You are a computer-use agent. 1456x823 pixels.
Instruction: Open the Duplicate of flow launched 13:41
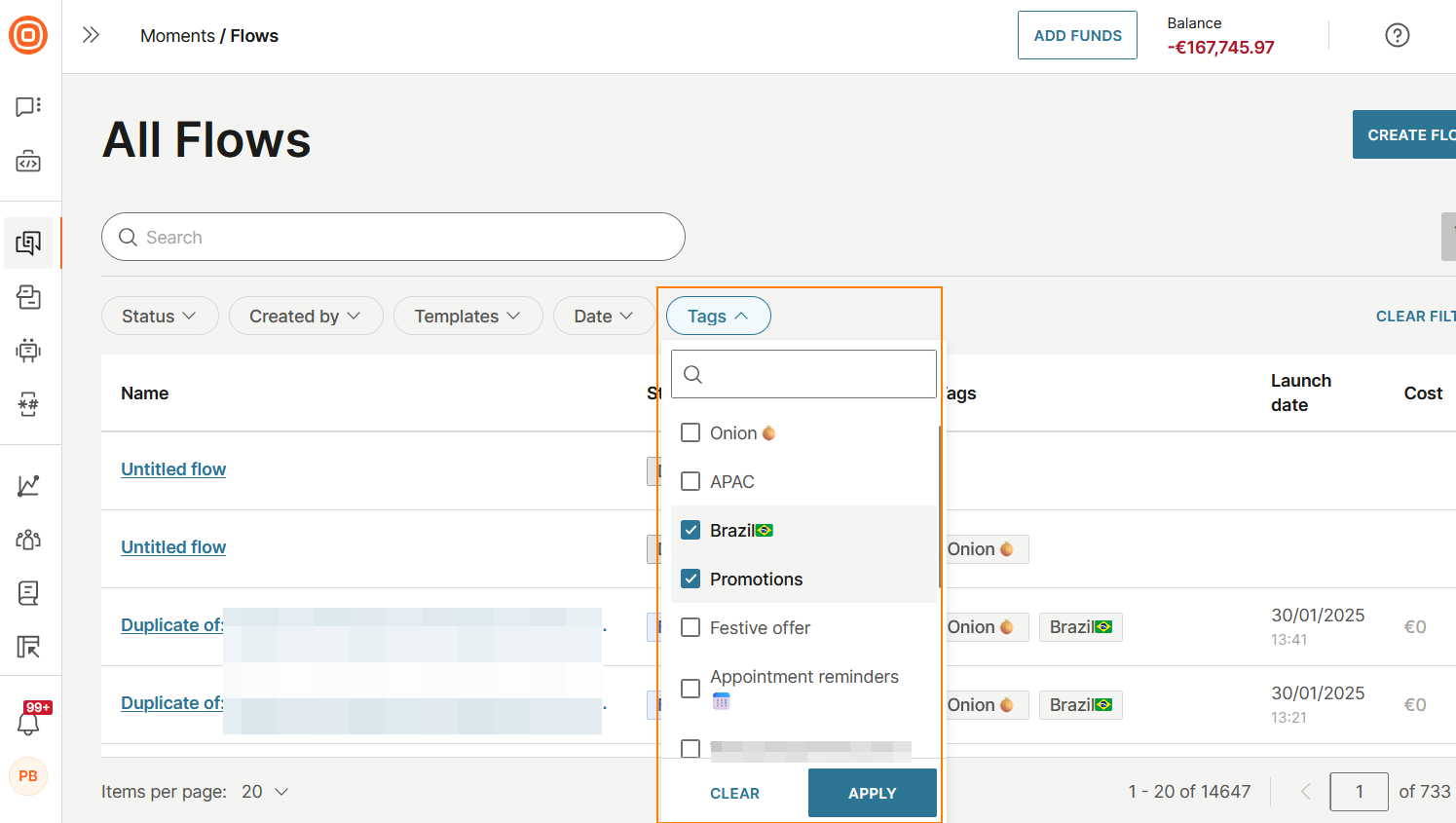(x=172, y=625)
